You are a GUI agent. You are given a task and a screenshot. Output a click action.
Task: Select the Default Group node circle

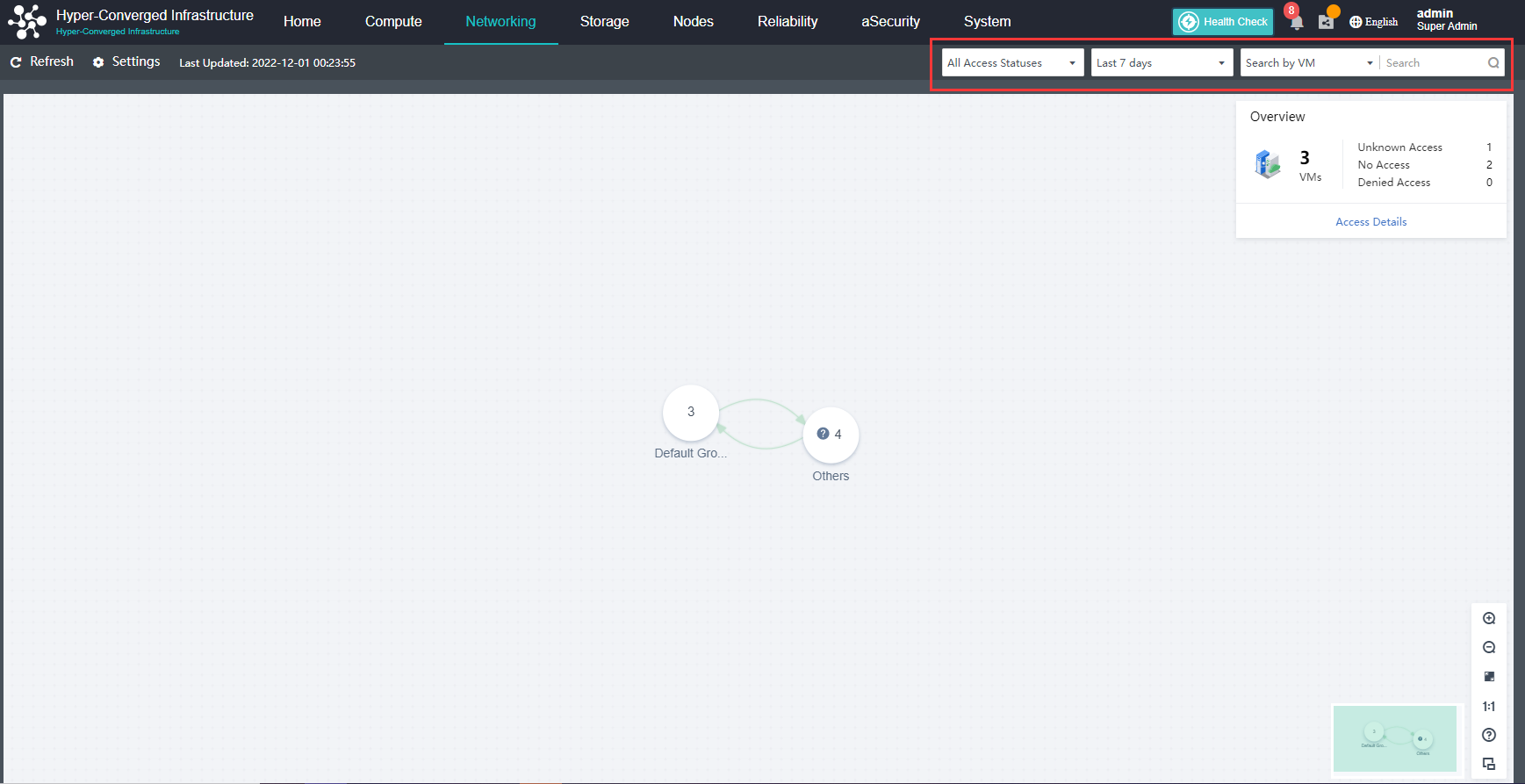click(x=691, y=412)
